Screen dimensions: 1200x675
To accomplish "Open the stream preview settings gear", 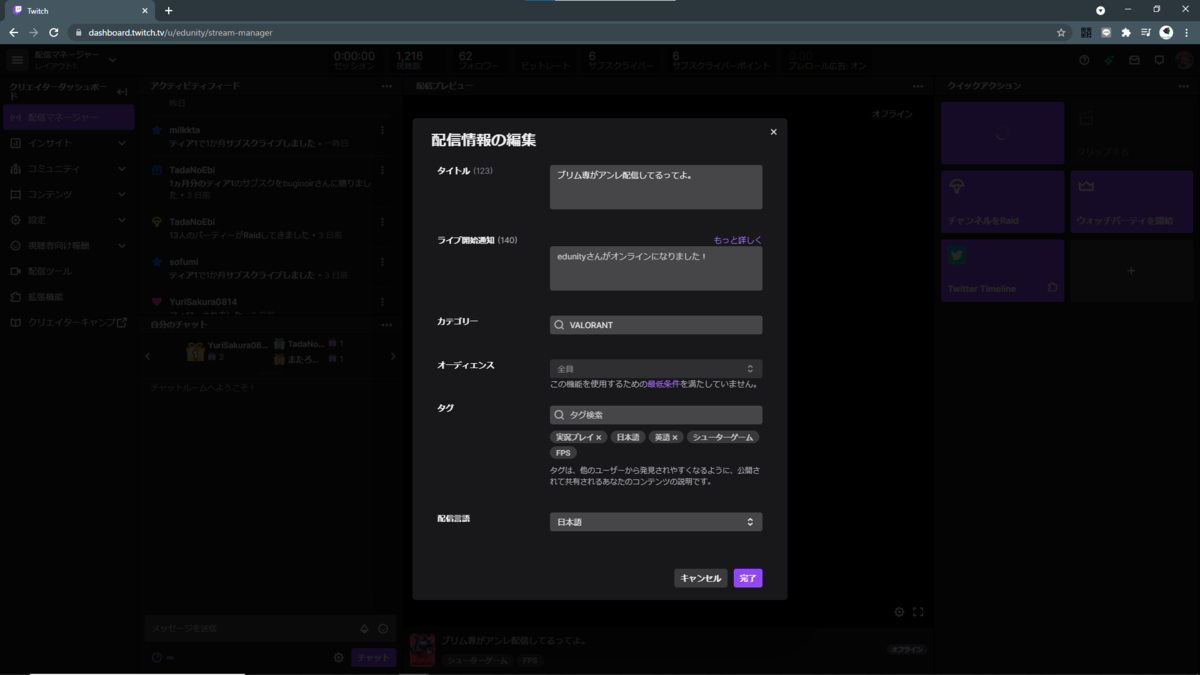I will pos(899,612).
